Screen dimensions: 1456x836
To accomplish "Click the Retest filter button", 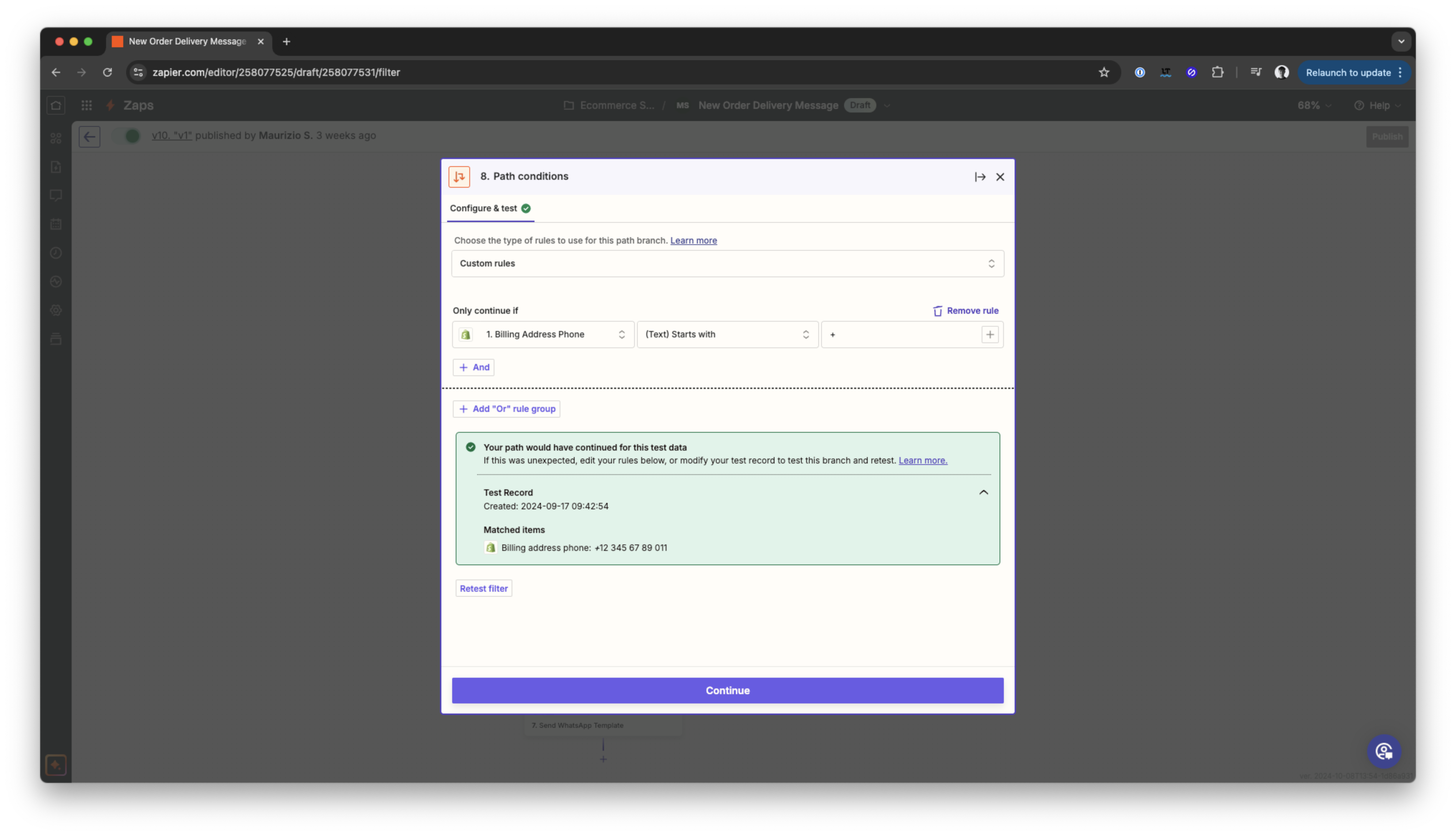I will click(x=483, y=588).
